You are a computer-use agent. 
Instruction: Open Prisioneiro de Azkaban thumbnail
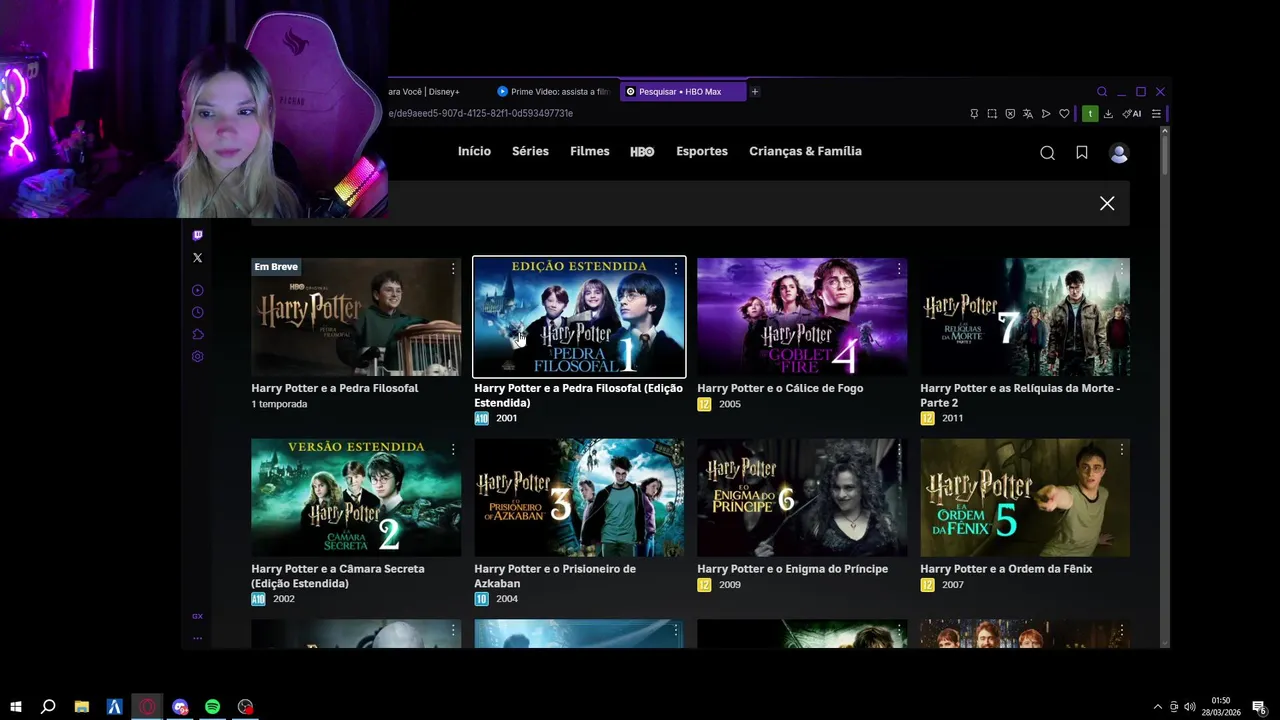click(579, 497)
